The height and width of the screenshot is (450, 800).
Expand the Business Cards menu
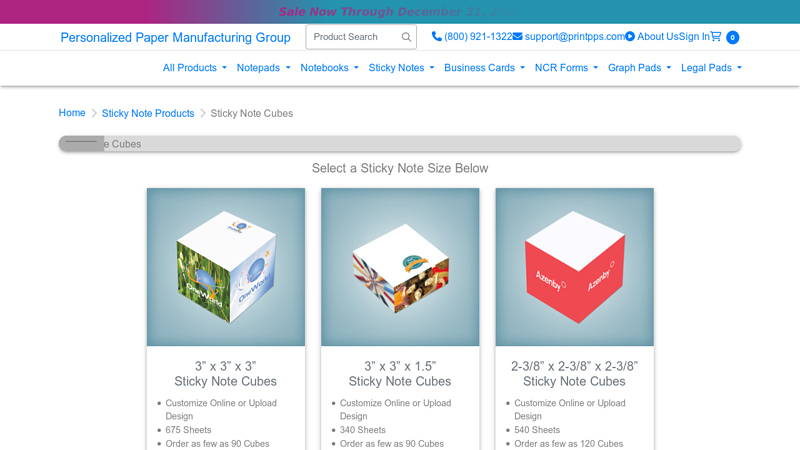(x=484, y=68)
